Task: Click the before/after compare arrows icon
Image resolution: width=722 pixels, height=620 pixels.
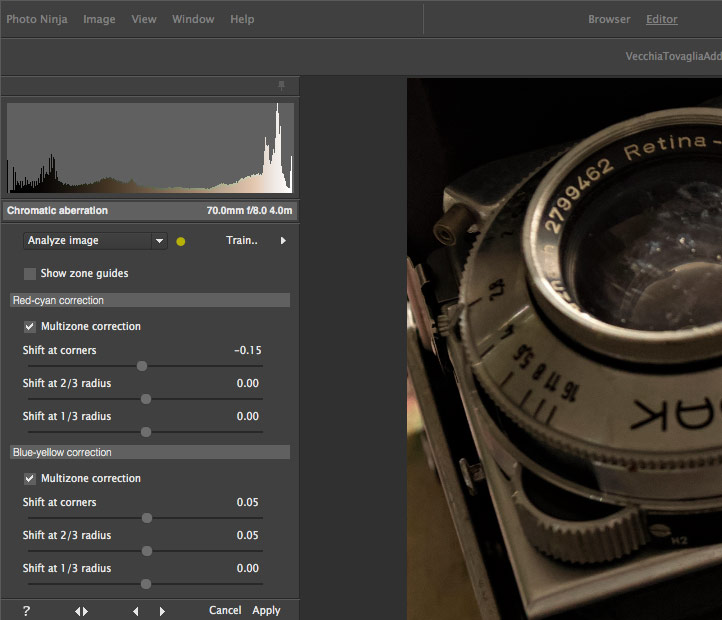Action: (82, 611)
